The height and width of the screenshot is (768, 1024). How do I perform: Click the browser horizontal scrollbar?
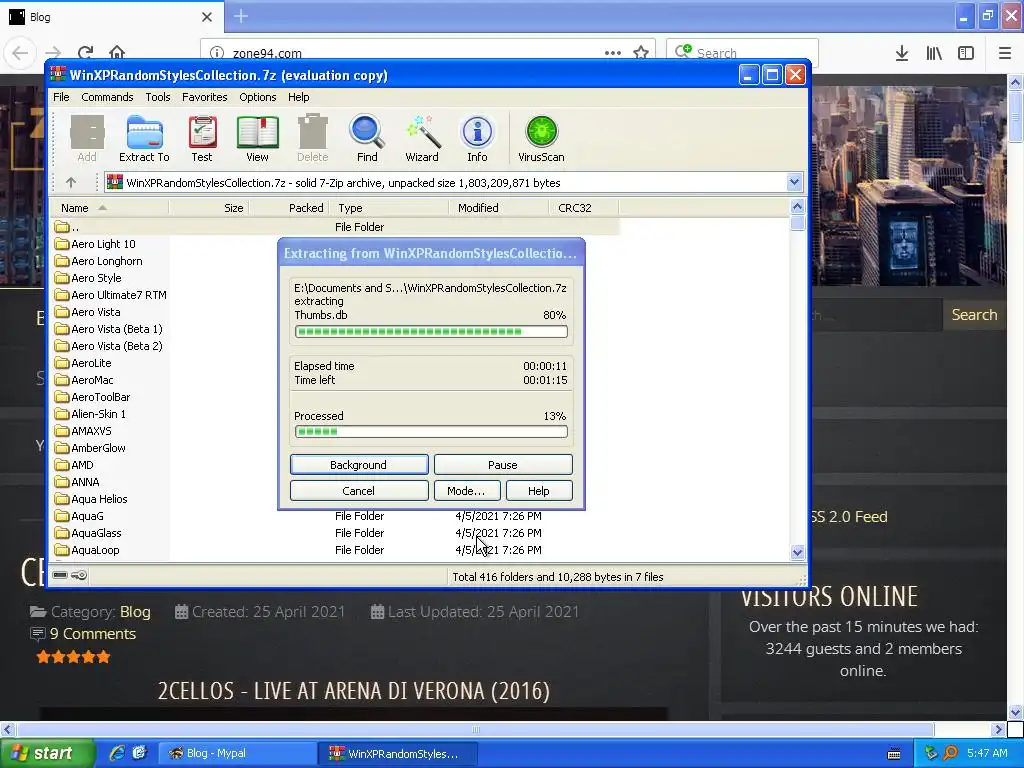click(475, 729)
